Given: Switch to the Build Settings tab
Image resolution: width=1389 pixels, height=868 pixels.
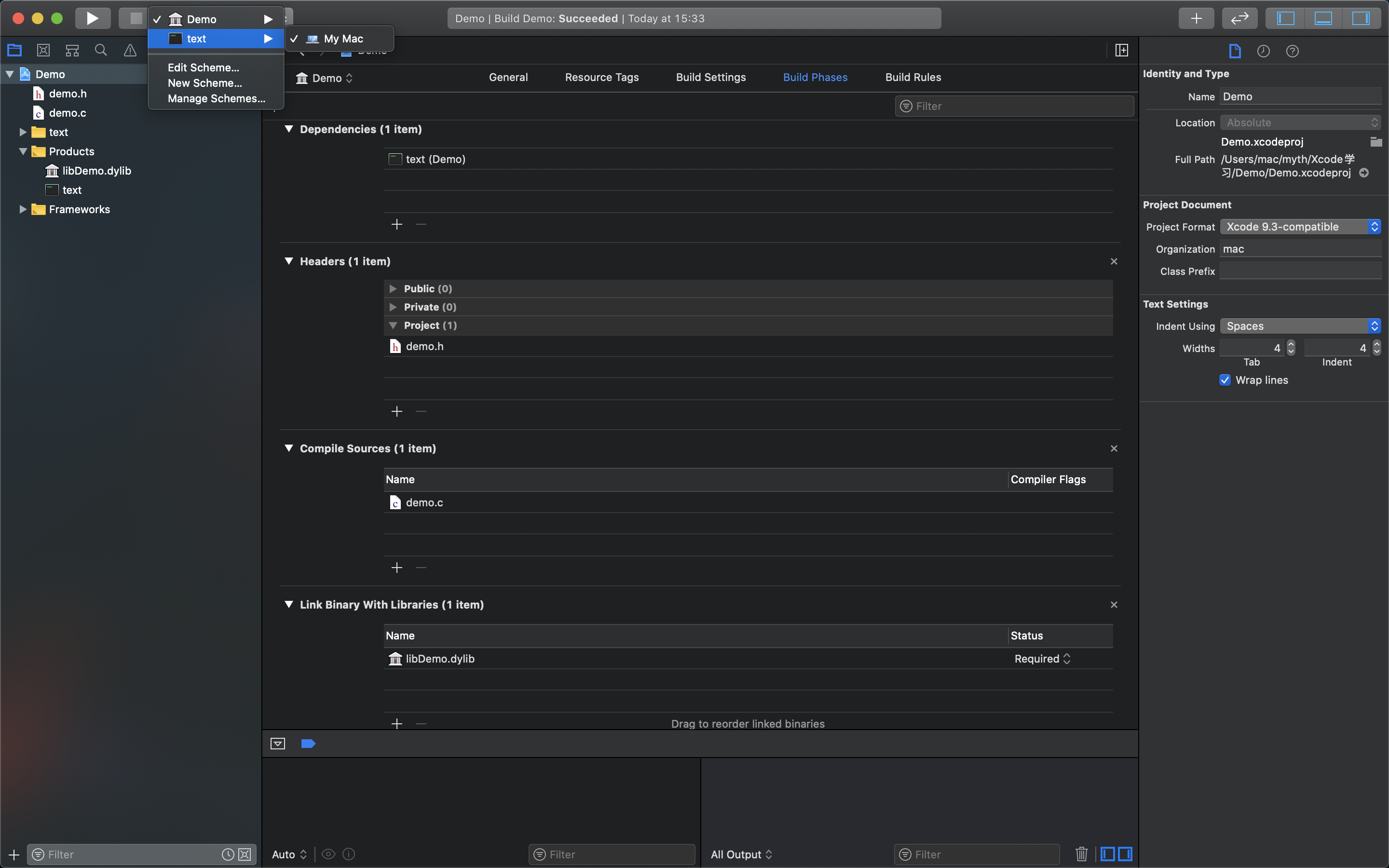Looking at the screenshot, I should pyautogui.click(x=710, y=78).
